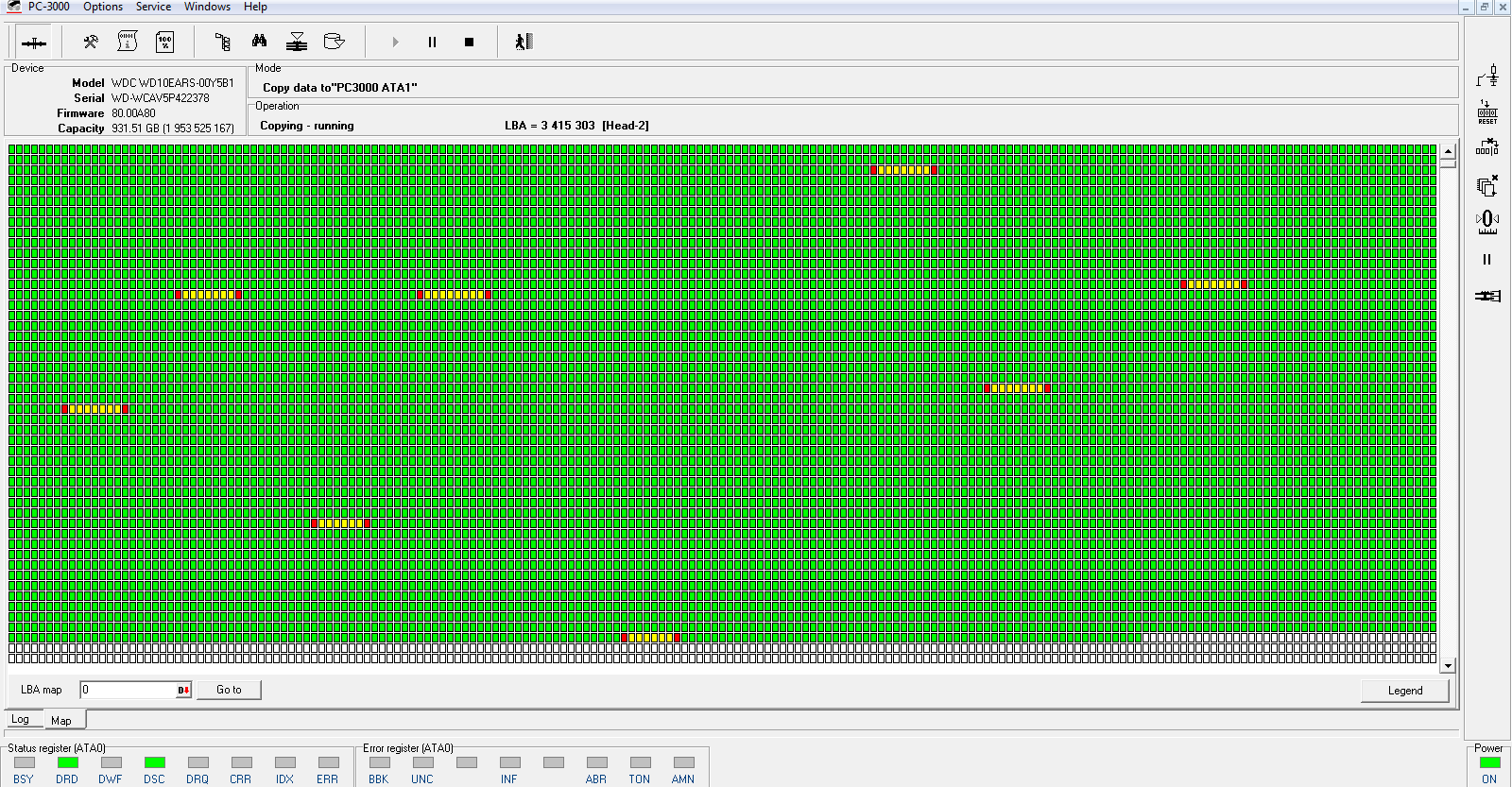This screenshot has width=1512, height=787.
Task: Click the AMN error register indicator
Action: (683, 762)
